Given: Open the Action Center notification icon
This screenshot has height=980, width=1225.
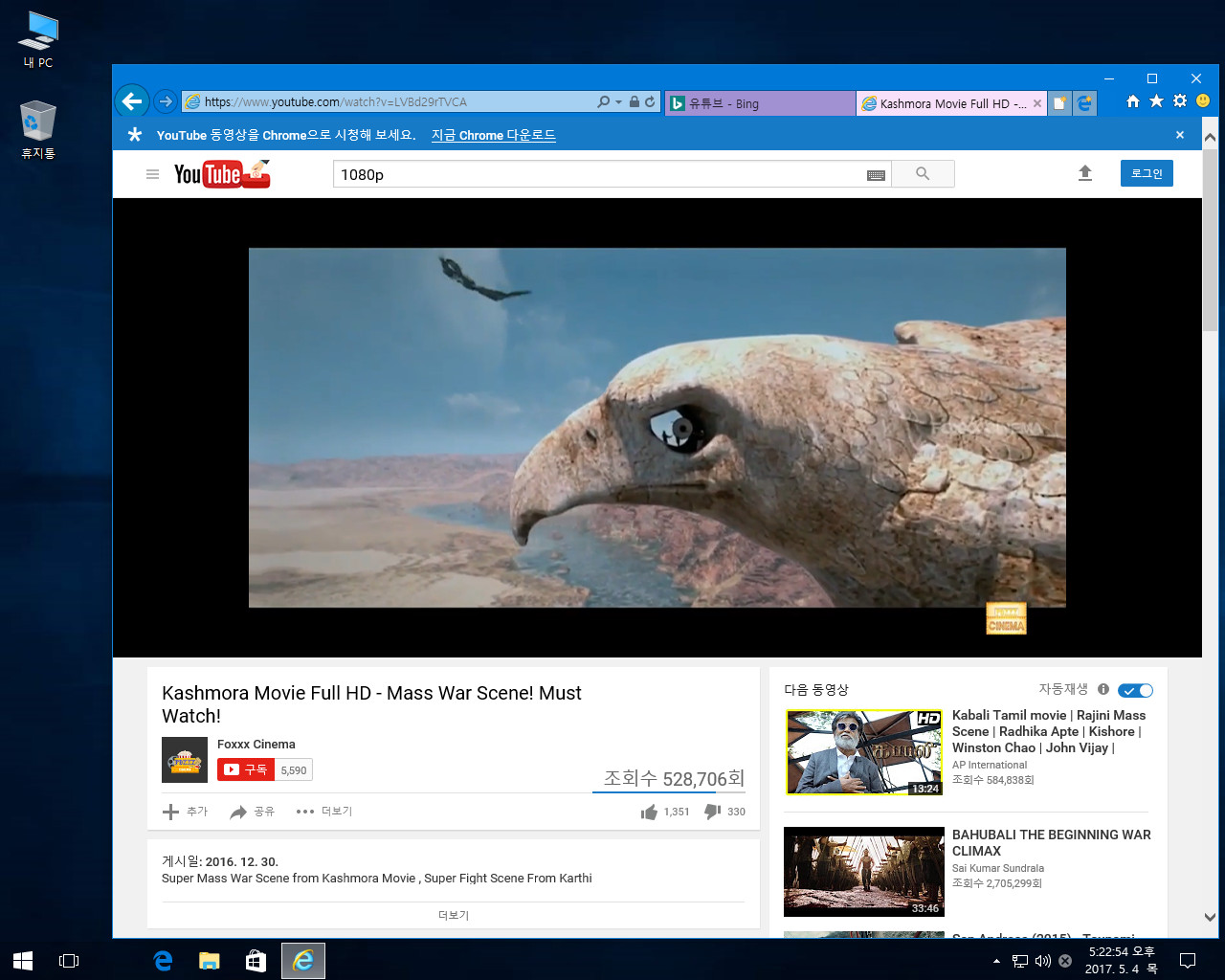Looking at the screenshot, I should click(x=1188, y=961).
